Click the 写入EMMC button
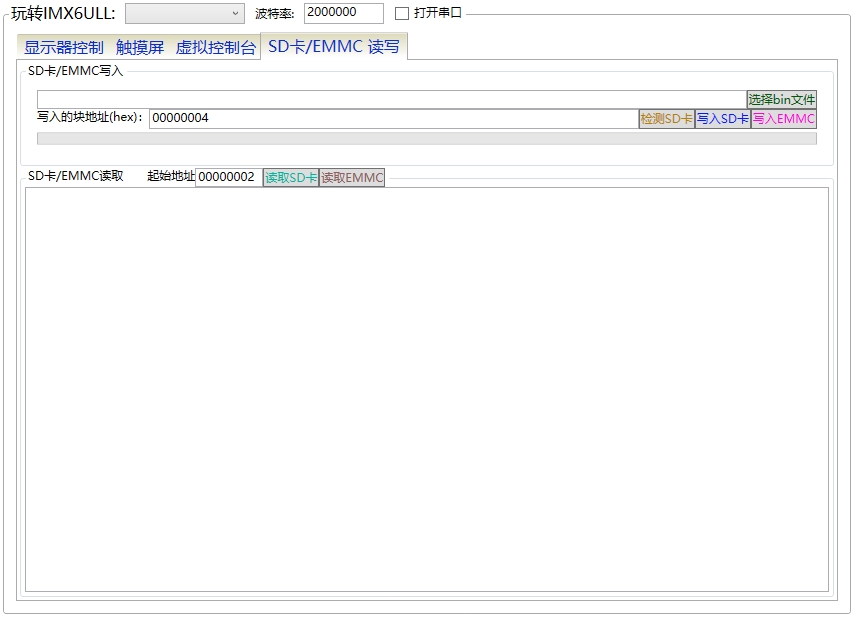Image resolution: width=860 pixels, height=617 pixels. pyautogui.click(x=783, y=118)
